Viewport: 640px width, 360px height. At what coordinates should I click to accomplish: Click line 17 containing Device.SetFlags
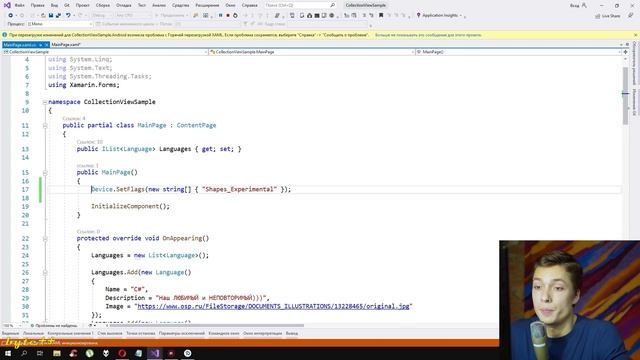(x=191, y=189)
